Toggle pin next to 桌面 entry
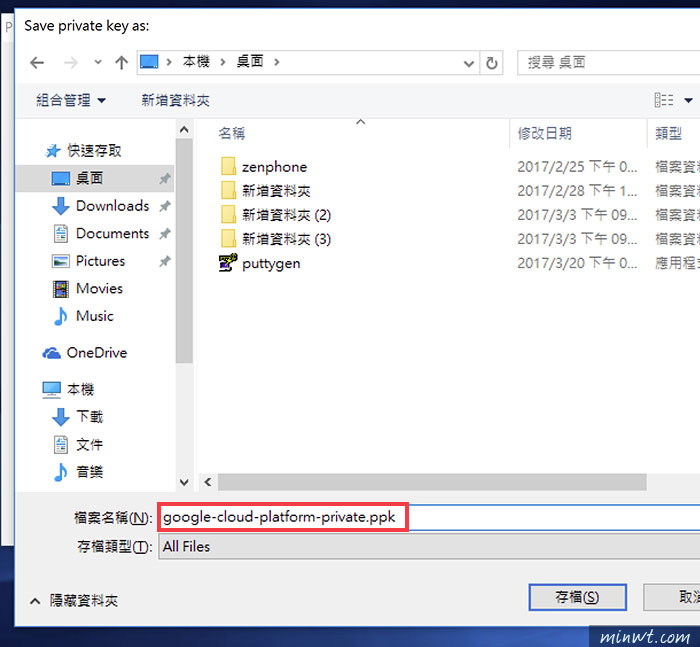Screen dimensions: 700x647 coord(165,179)
